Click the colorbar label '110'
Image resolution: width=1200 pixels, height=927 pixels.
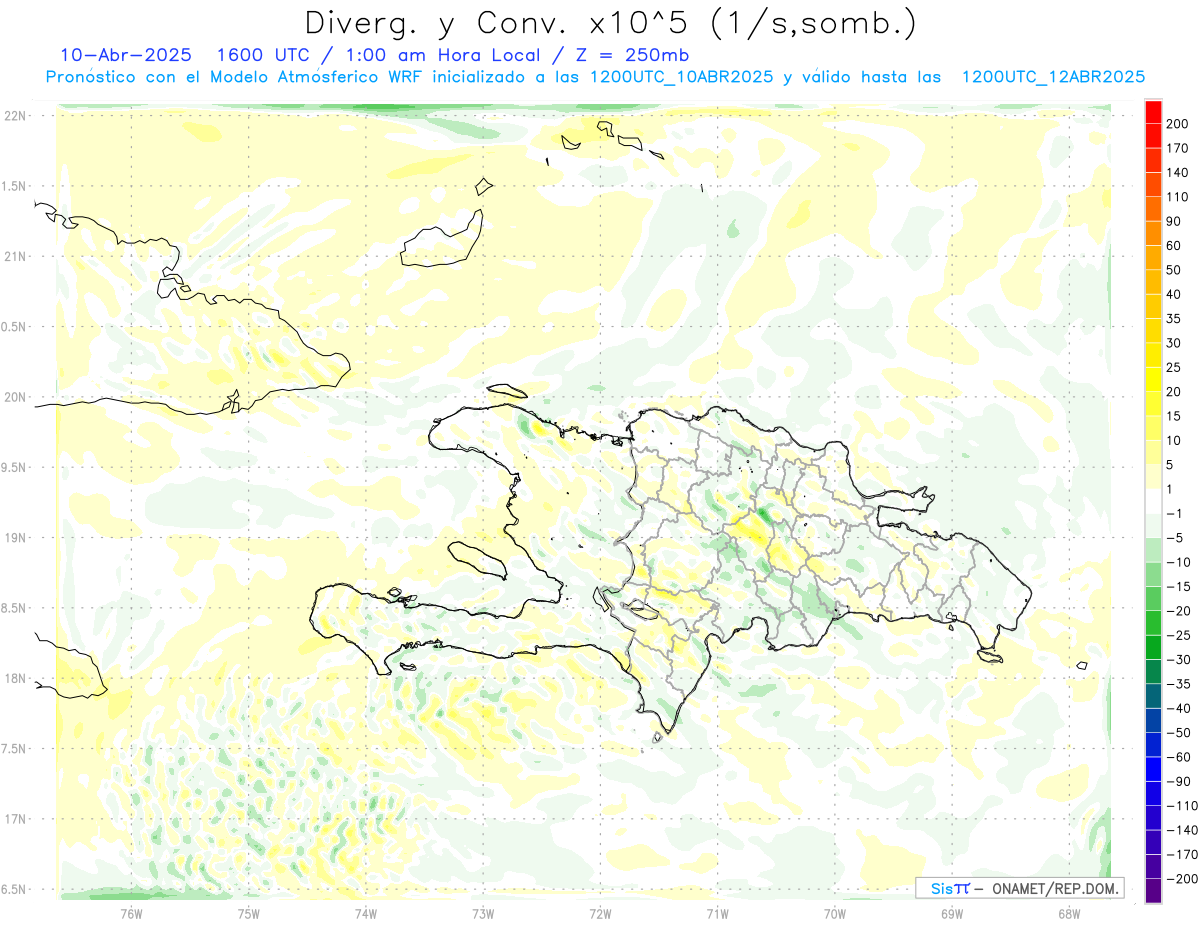(x=1178, y=197)
